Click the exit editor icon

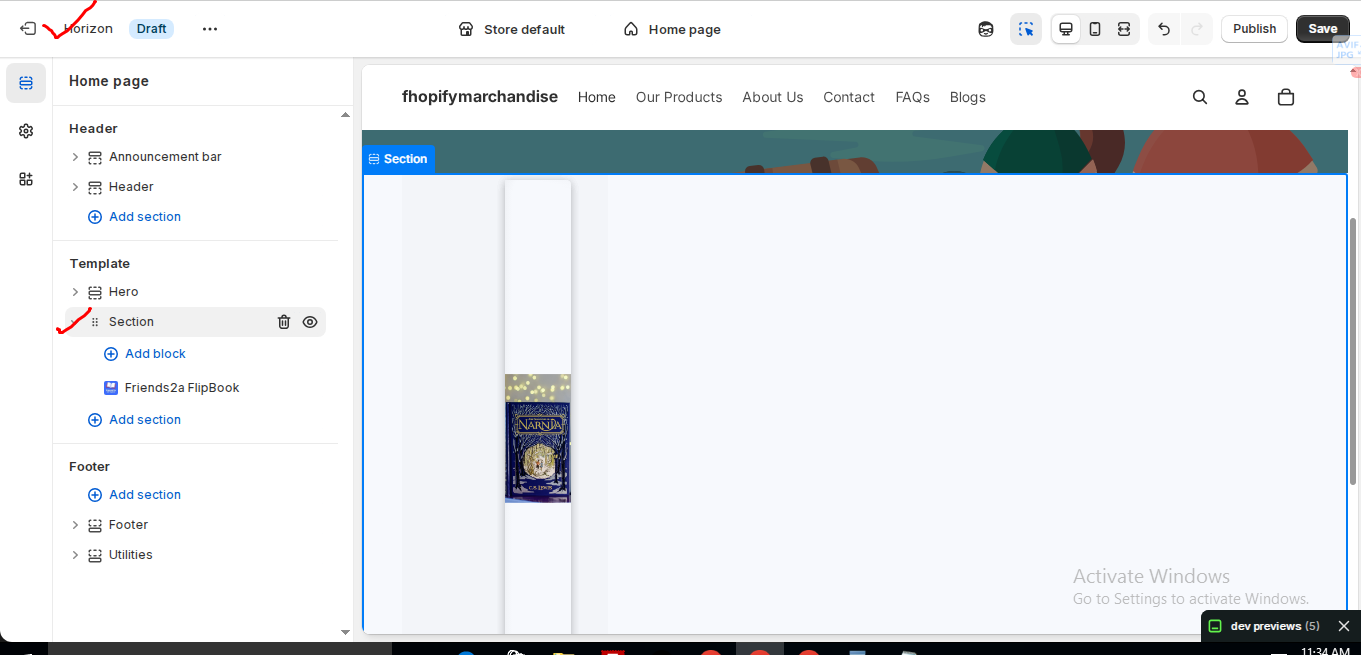(x=28, y=29)
